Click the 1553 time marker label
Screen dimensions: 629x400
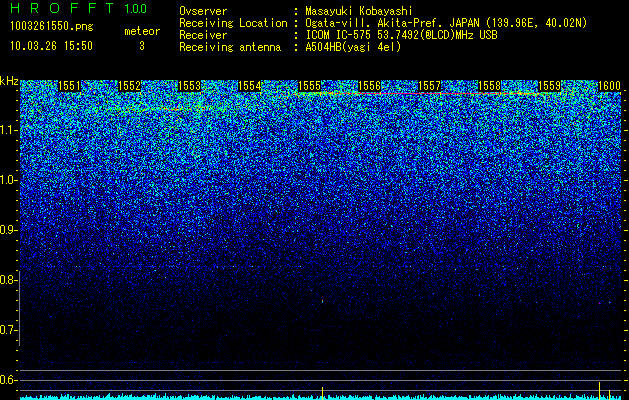pyautogui.click(x=189, y=86)
